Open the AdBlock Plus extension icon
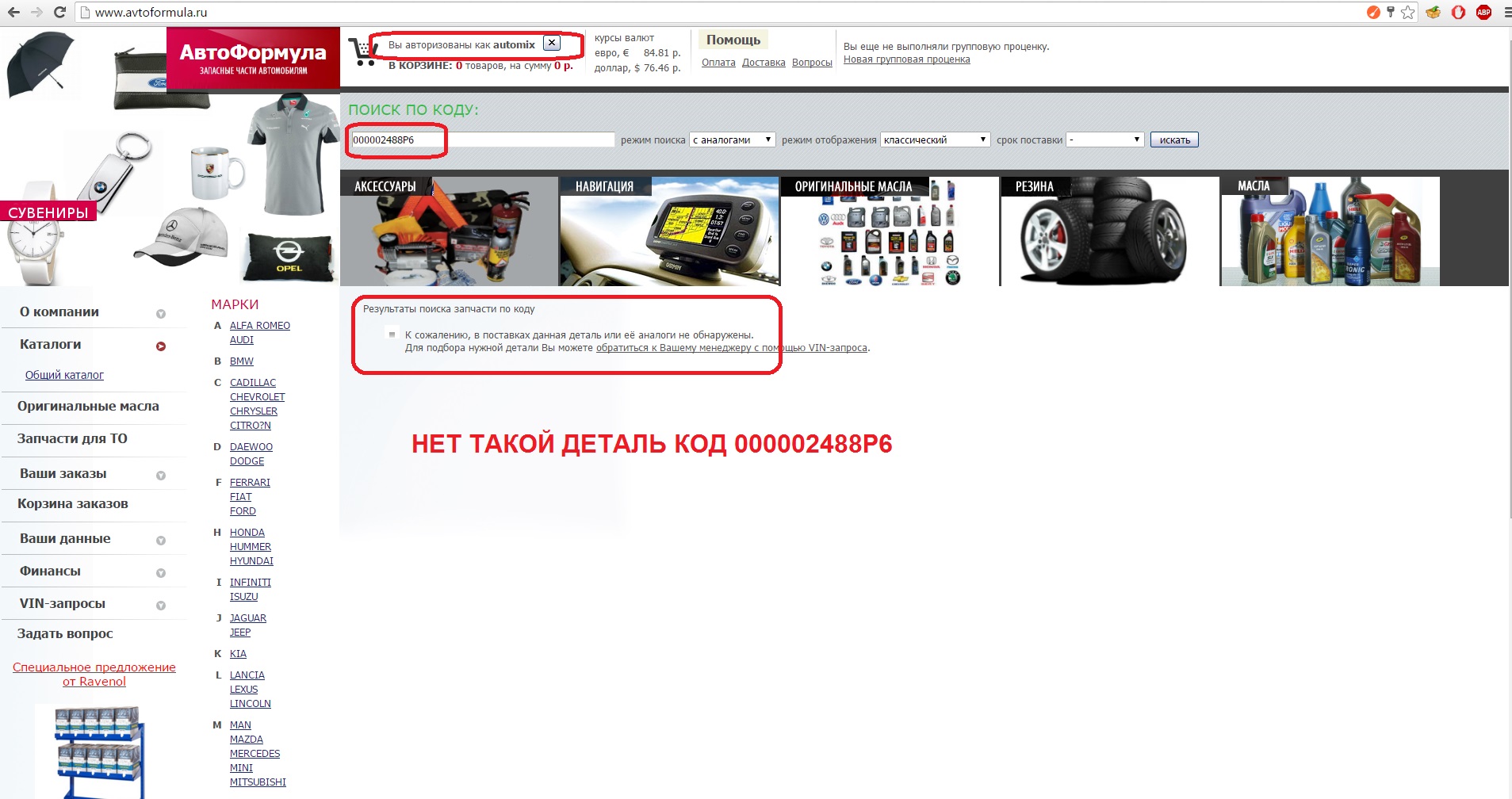Image resolution: width=1512 pixels, height=799 pixels. [1484, 12]
